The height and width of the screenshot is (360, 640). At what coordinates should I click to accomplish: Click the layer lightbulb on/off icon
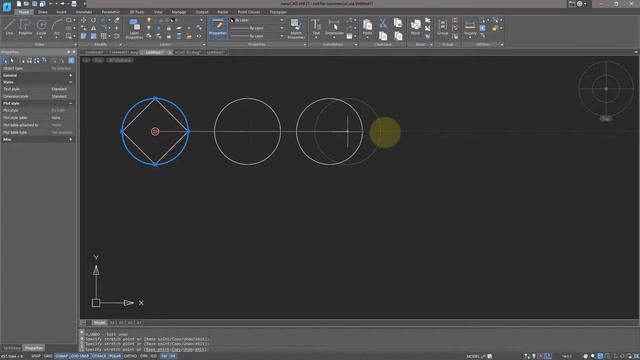[149, 20]
